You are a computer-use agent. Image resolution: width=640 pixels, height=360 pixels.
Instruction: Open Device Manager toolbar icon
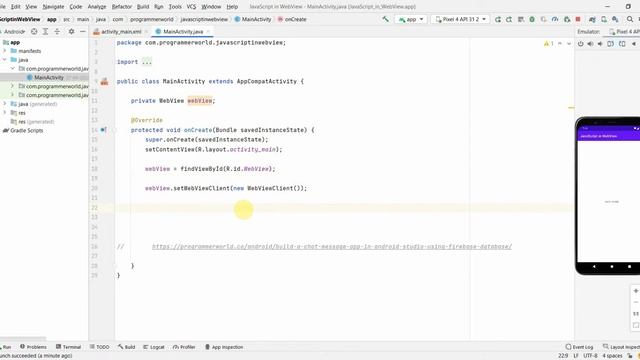(x=604, y=19)
